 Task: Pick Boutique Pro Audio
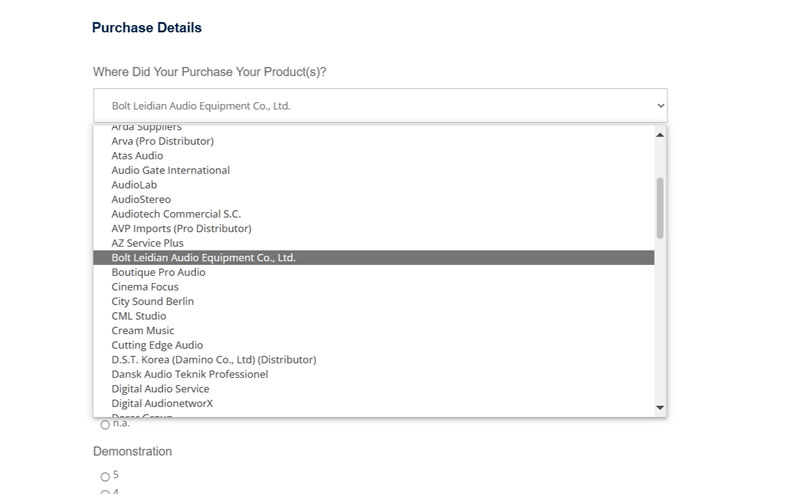[158, 272]
